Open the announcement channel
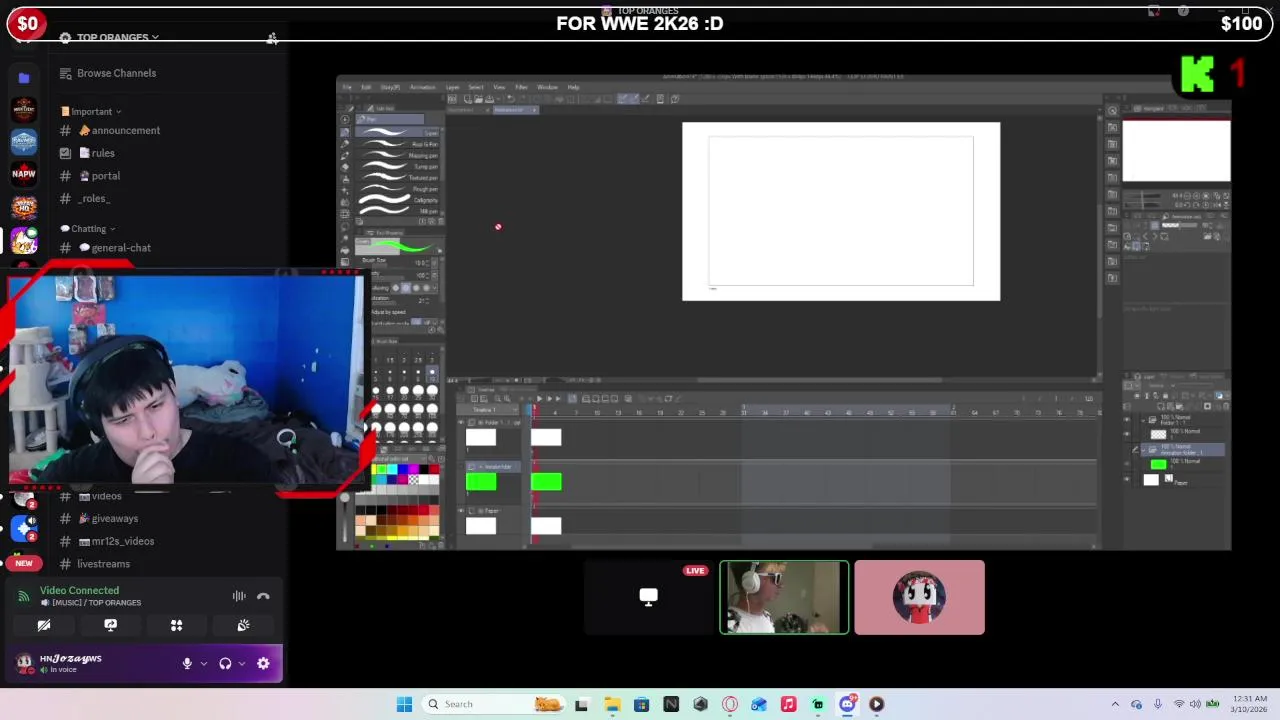Screen dimensions: 1280x720 125,131
